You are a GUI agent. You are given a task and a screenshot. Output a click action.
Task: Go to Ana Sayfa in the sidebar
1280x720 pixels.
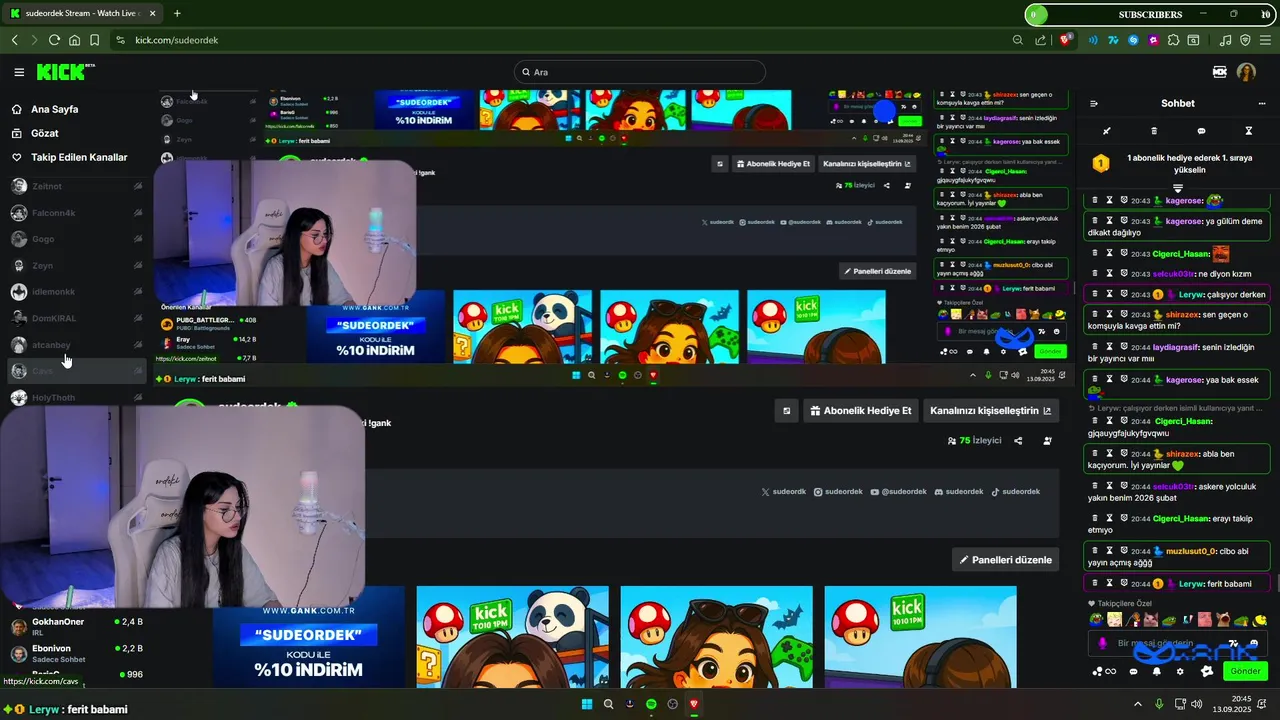54,109
